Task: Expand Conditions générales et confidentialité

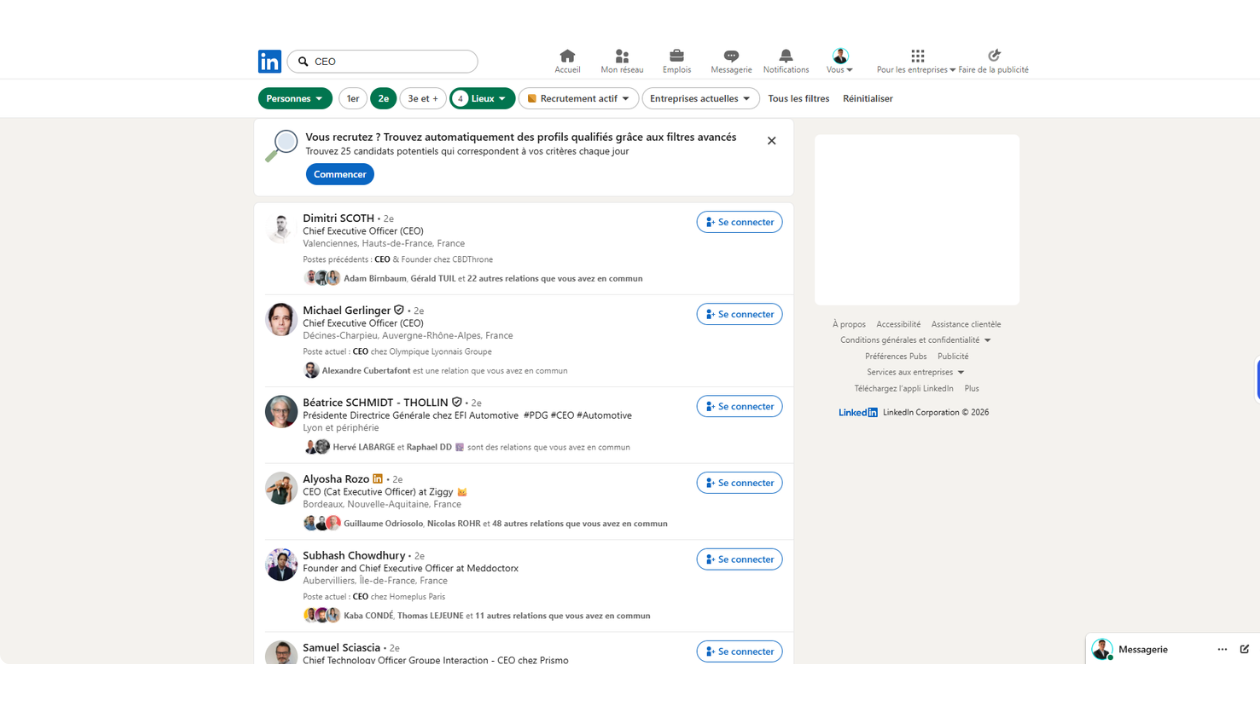Action: [915, 340]
